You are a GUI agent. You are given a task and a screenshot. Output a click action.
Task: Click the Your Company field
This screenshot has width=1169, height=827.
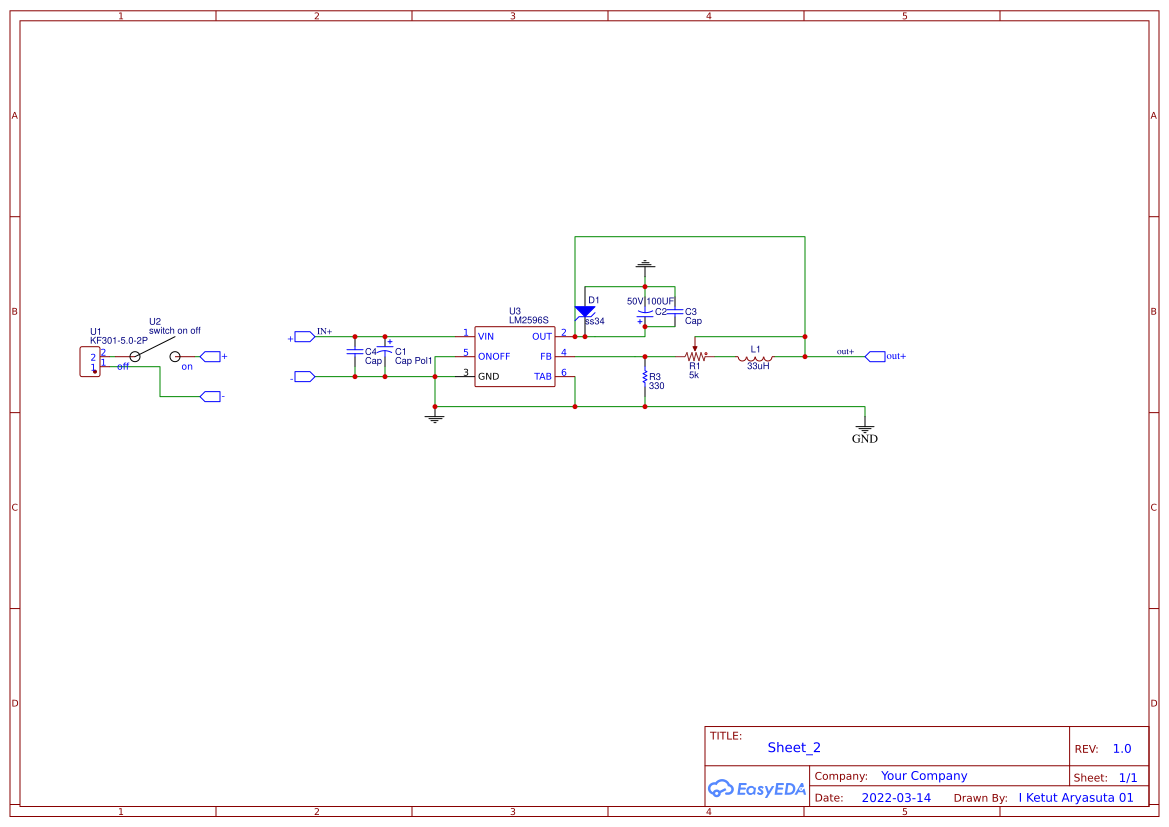click(923, 775)
